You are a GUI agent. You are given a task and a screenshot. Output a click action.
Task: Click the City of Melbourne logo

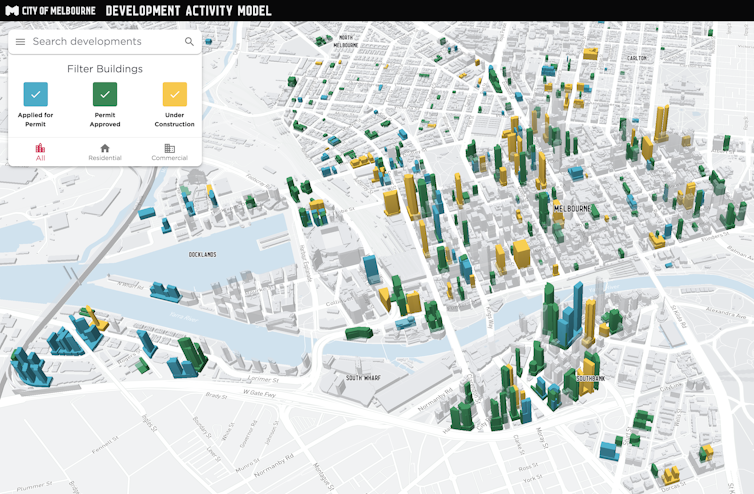coord(50,10)
